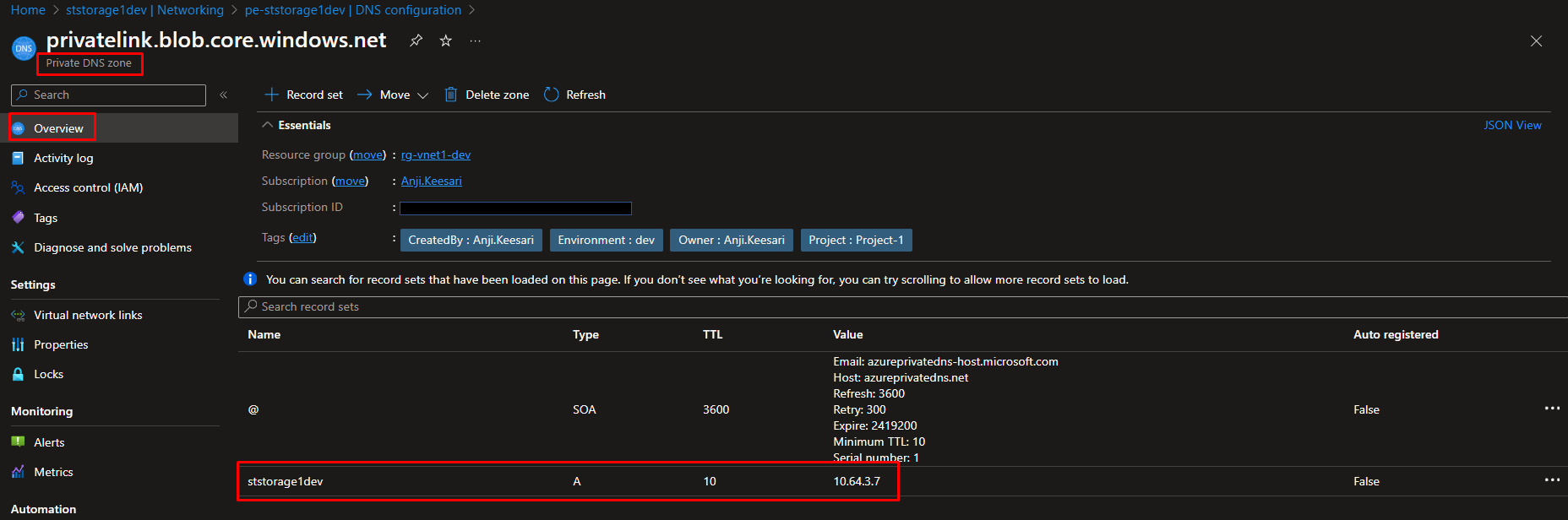Navigate to pe-ststorage1dev DNS configuration breadcrumb
The height and width of the screenshot is (520, 1568).
click(x=353, y=10)
